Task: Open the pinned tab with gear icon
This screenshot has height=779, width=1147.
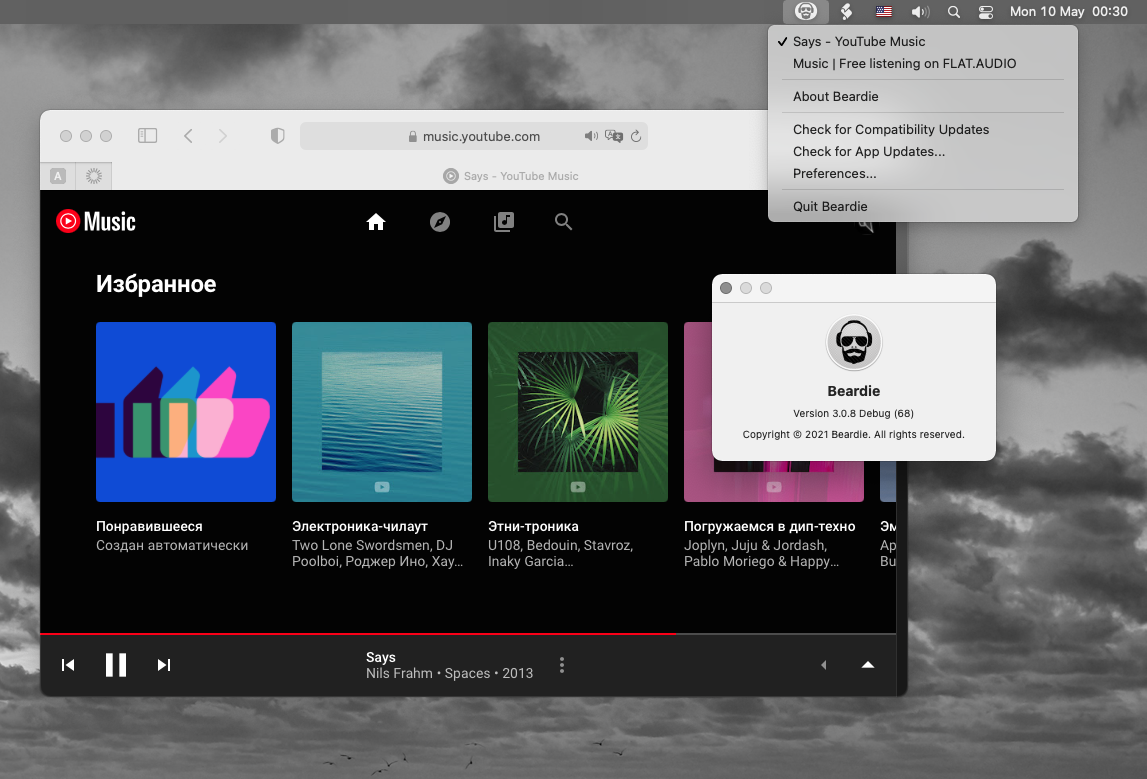Action: [94, 176]
